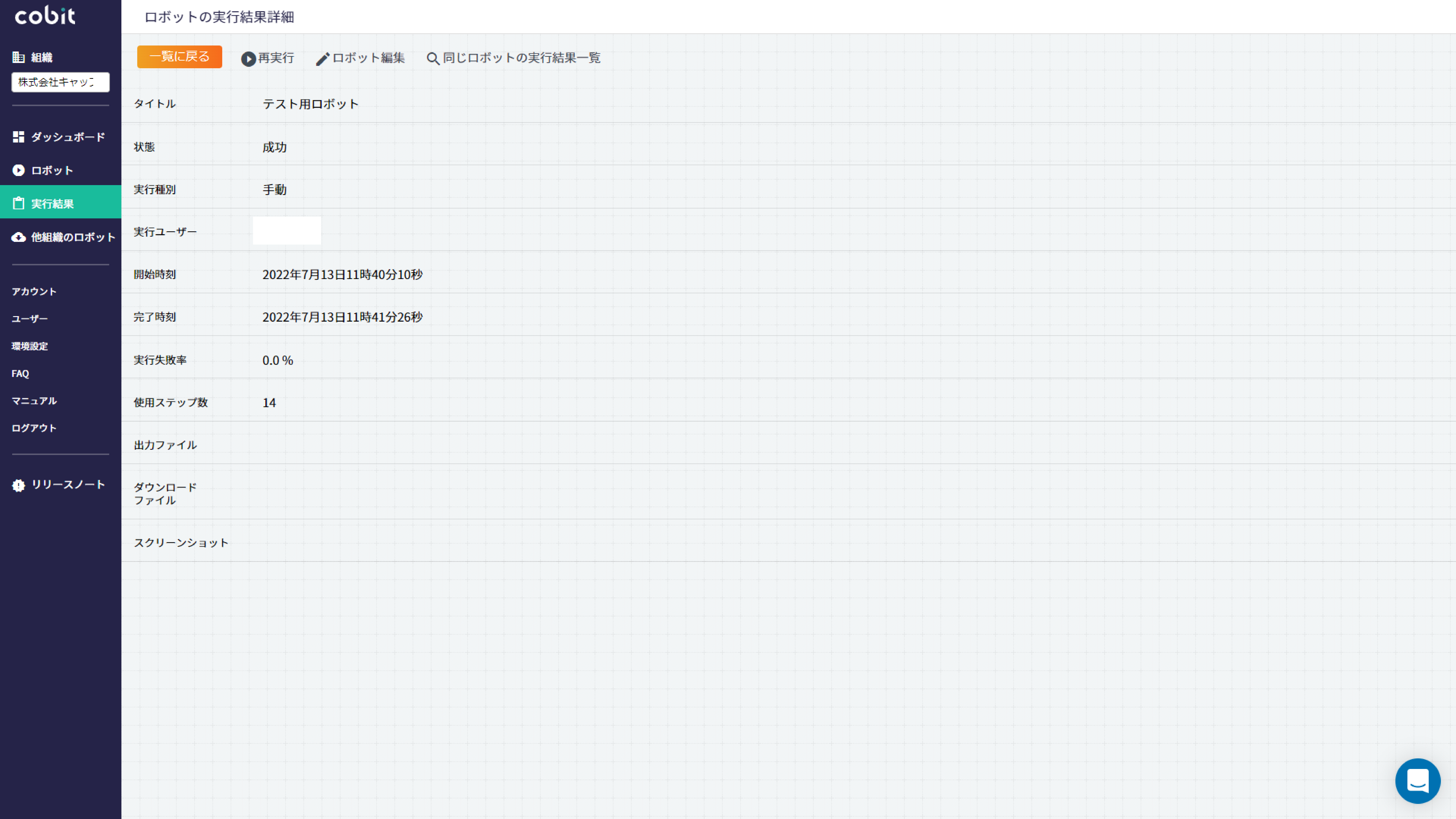Click the start time 2022年7月13日11時40分10秒
The width and height of the screenshot is (1456, 819).
point(343,275)
